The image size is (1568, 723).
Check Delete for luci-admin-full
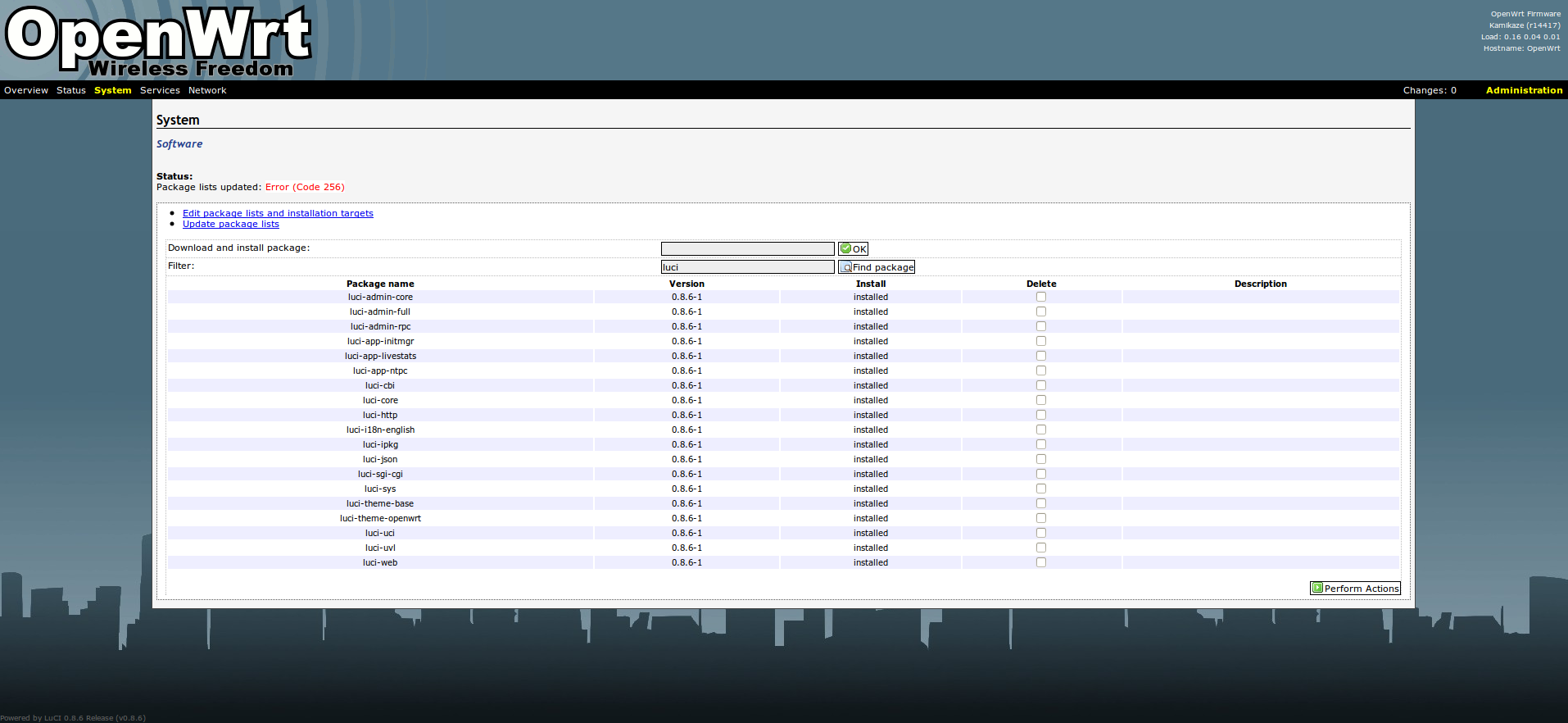(1041, 311)
